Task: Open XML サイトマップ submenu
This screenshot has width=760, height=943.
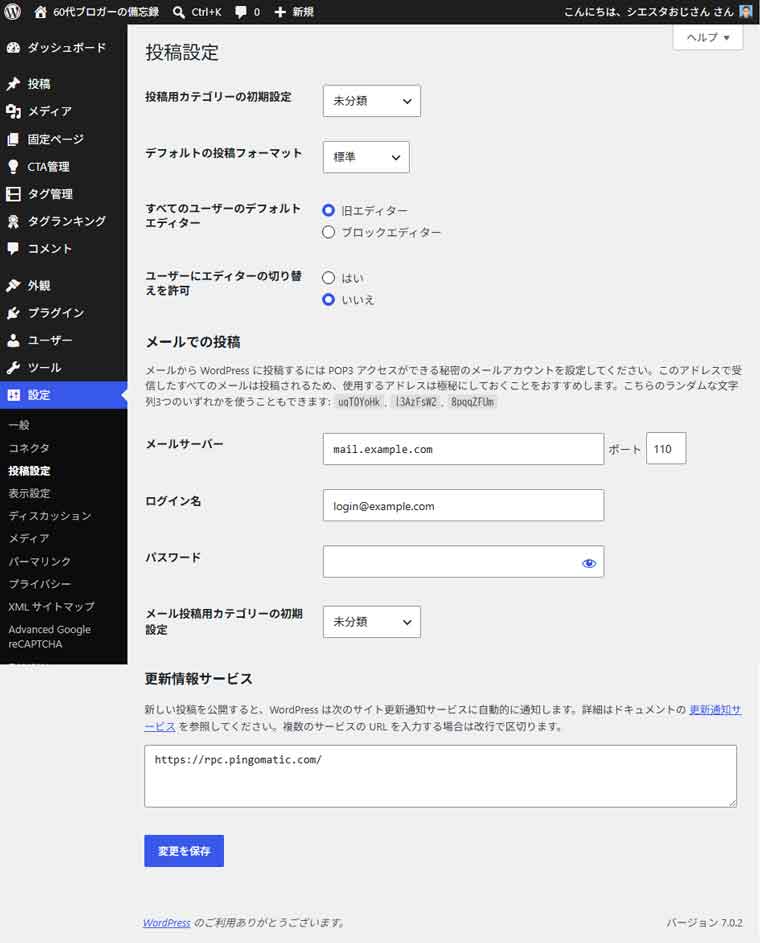Action: click(51, 607)
